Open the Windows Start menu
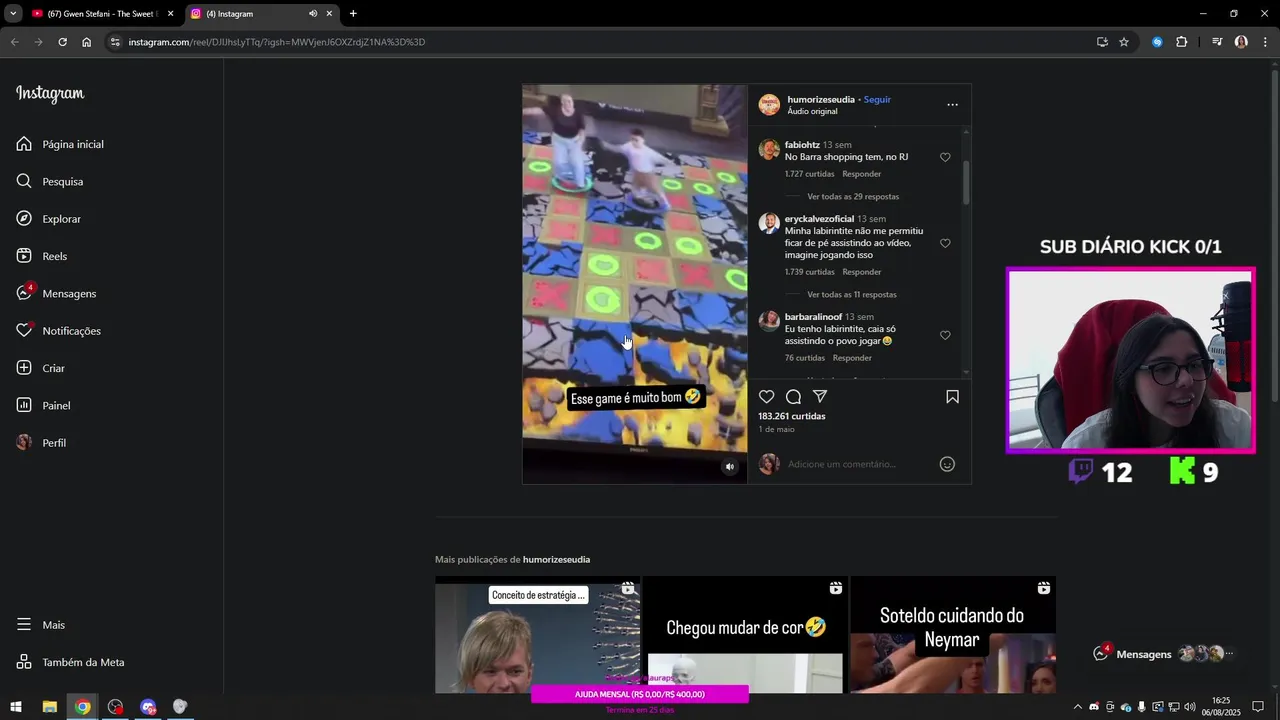 16,707
